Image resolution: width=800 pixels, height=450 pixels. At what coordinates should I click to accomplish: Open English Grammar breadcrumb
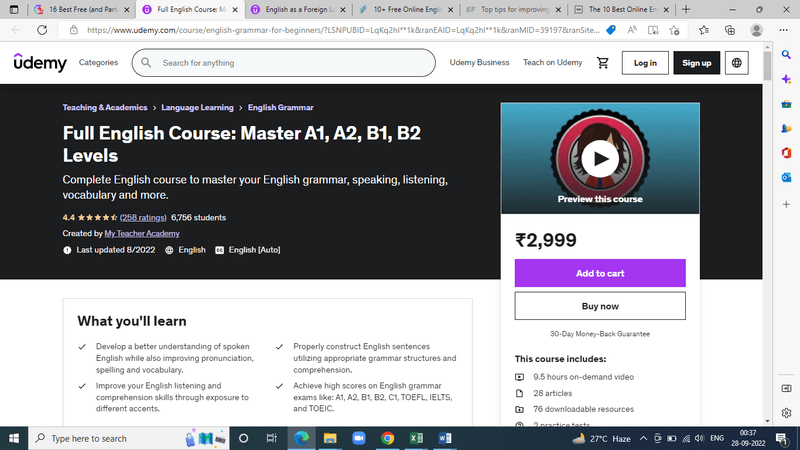pos(281,107)
